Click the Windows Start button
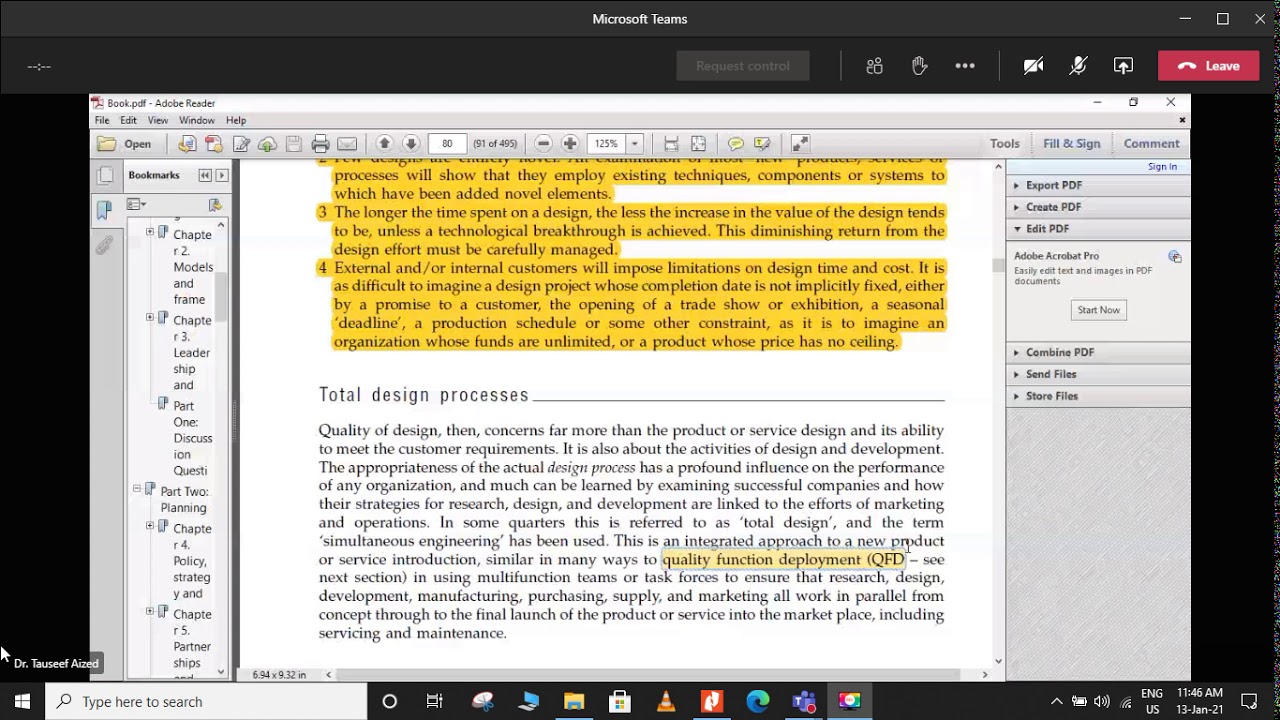Image resolution: width=1280 pixels, height=720 pixels. pos(22,701)
